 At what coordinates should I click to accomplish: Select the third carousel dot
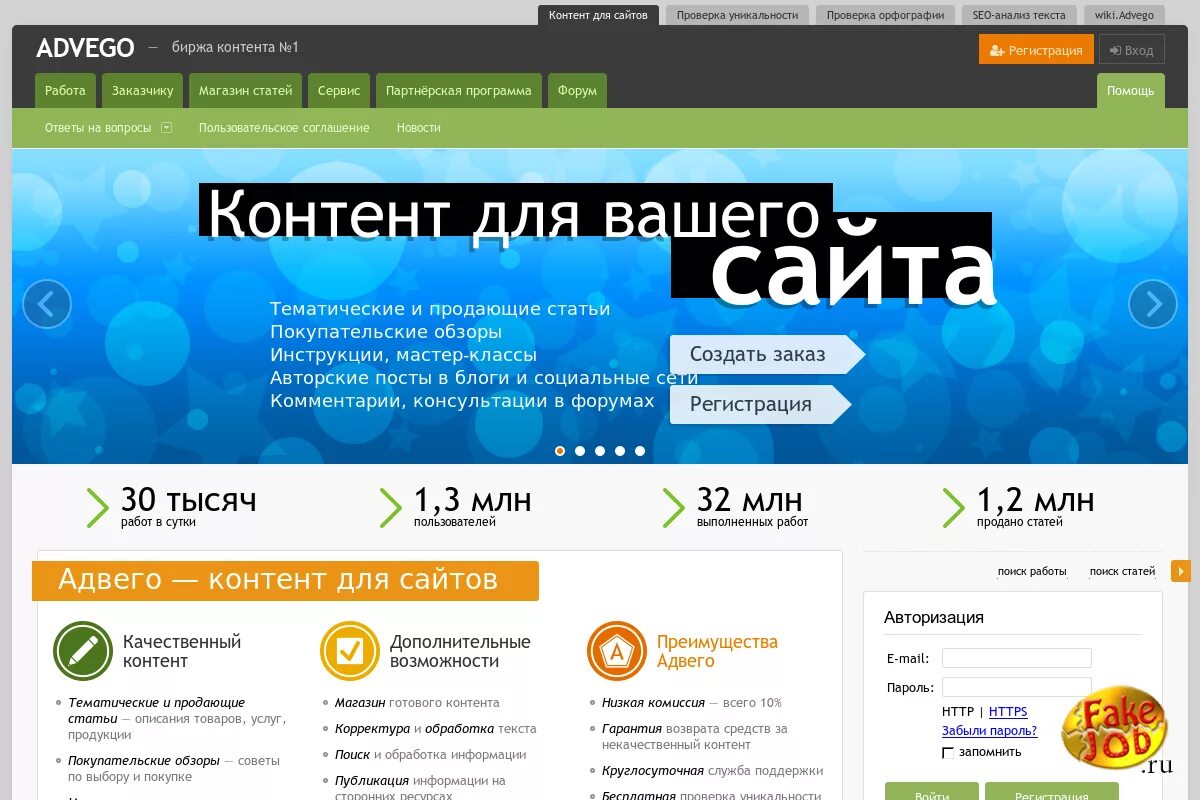pos(600,451)
